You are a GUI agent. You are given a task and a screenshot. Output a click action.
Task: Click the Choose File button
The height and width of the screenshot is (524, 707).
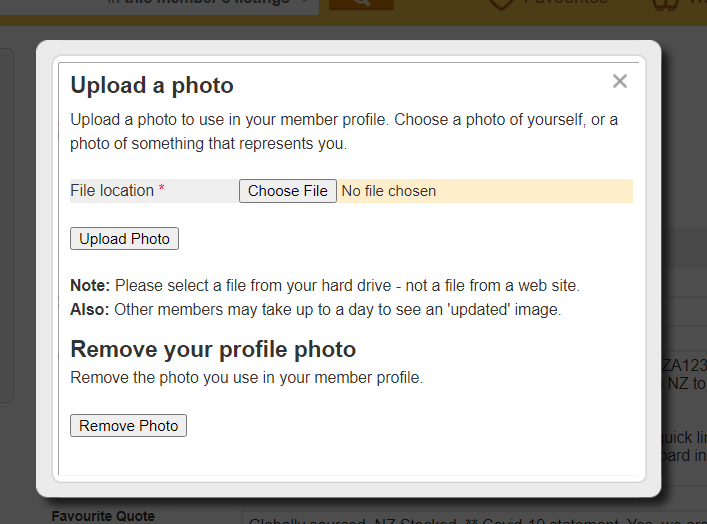pyautogui.click(x=288, y=191)
